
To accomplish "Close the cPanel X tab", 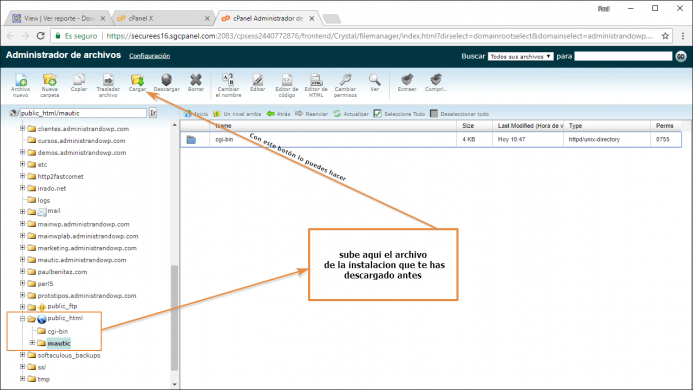I will pos(207,19).
